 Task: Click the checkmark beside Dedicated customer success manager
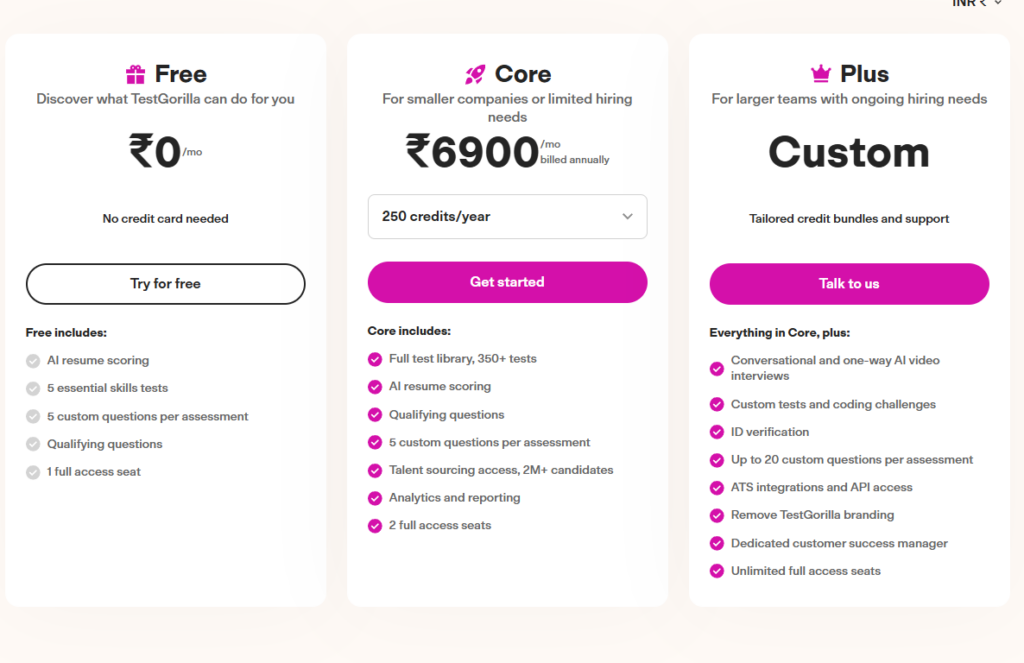pos(716,543)
